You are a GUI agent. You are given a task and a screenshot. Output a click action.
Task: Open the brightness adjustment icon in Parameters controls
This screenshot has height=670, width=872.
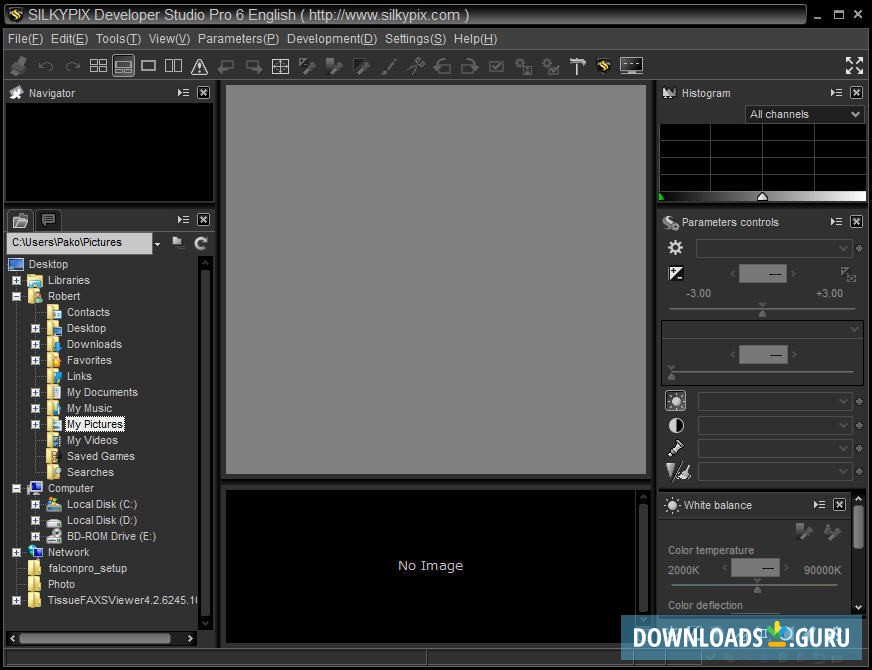point(676,400)
